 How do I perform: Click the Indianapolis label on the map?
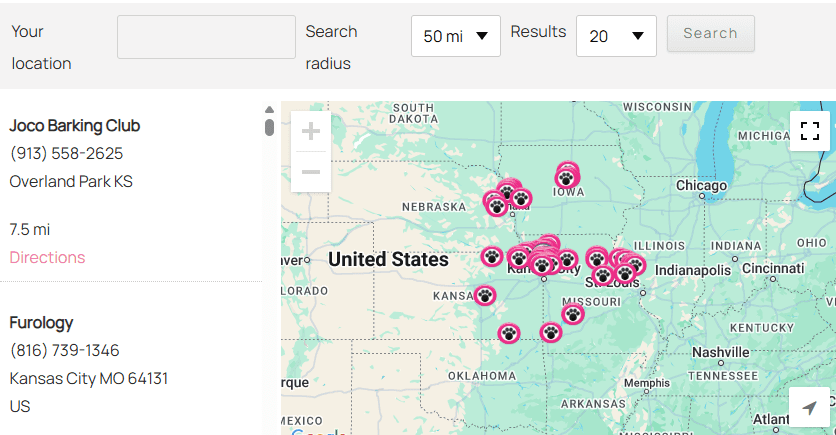point(693,270)
